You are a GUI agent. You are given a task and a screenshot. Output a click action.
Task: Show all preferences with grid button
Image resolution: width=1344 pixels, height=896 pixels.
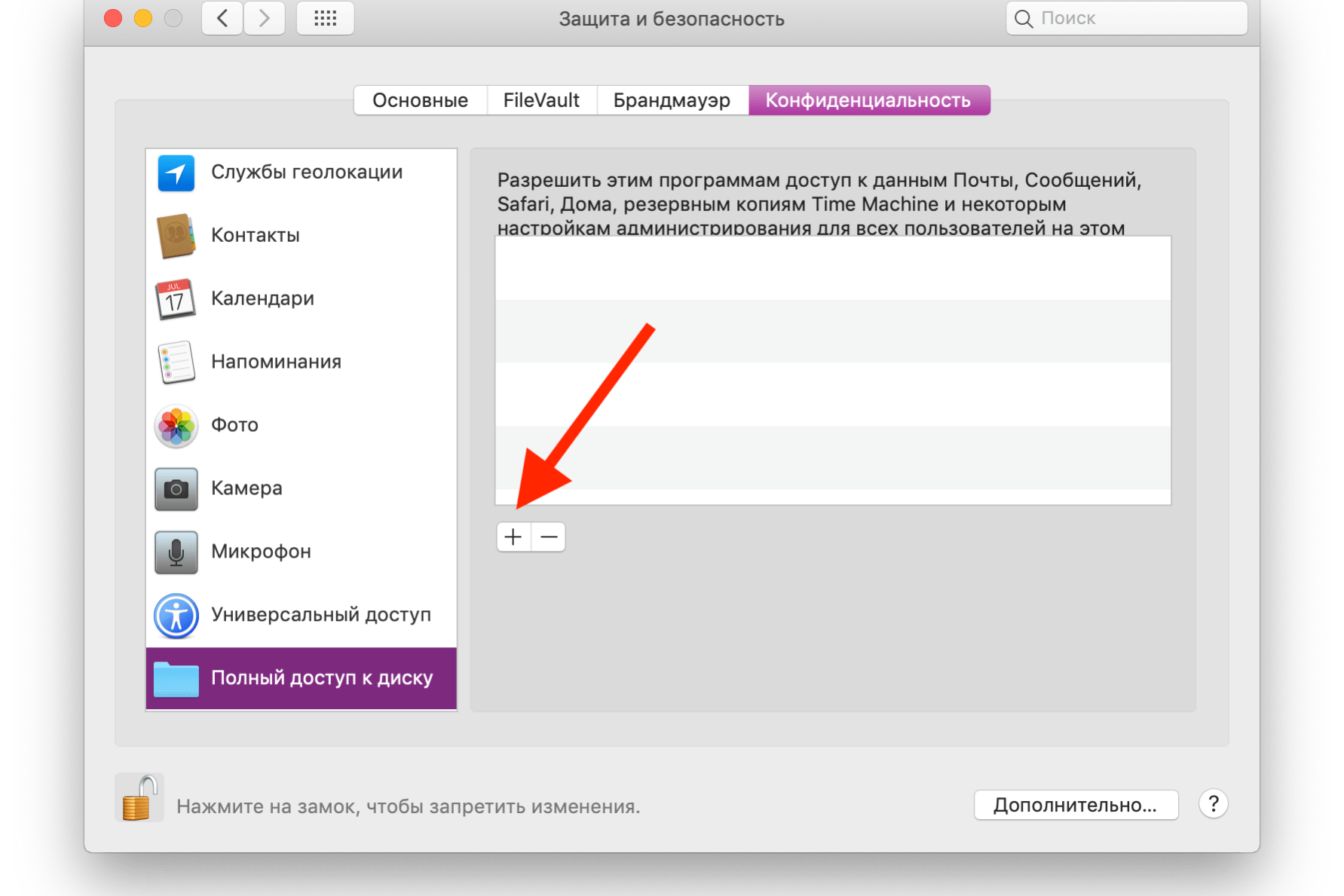(x=325, y=18)
